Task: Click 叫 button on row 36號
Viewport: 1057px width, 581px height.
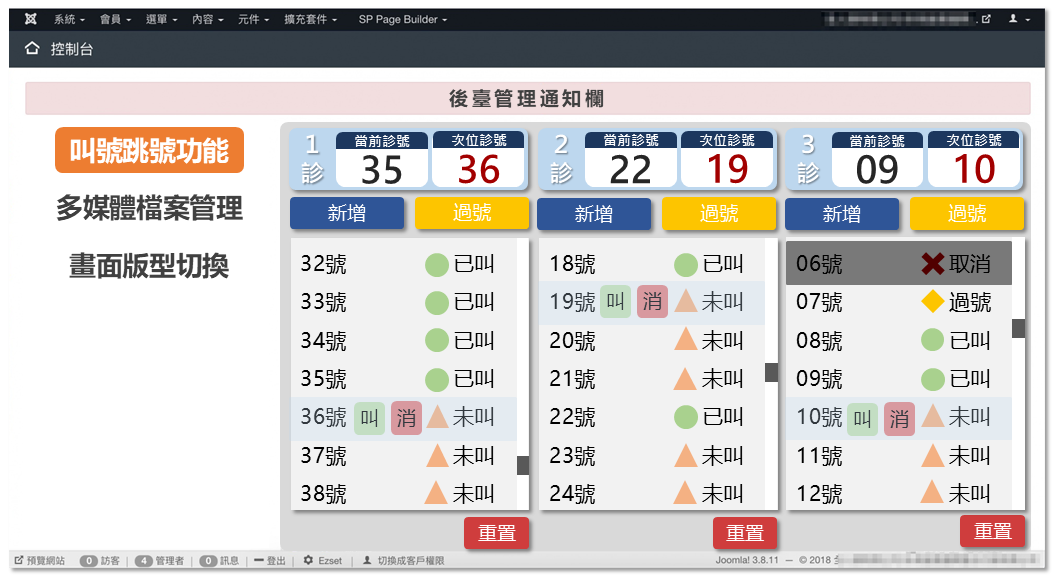Action: pos(369,418)
